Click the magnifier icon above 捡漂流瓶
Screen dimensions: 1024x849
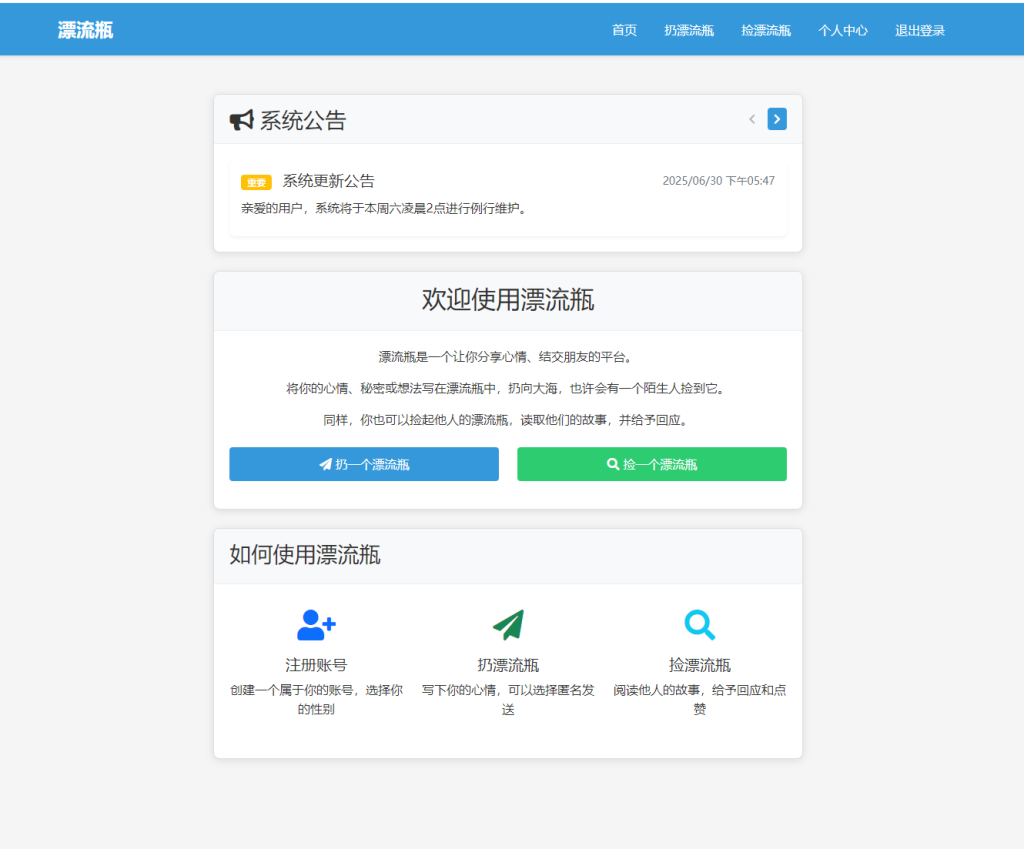point(700,624)
